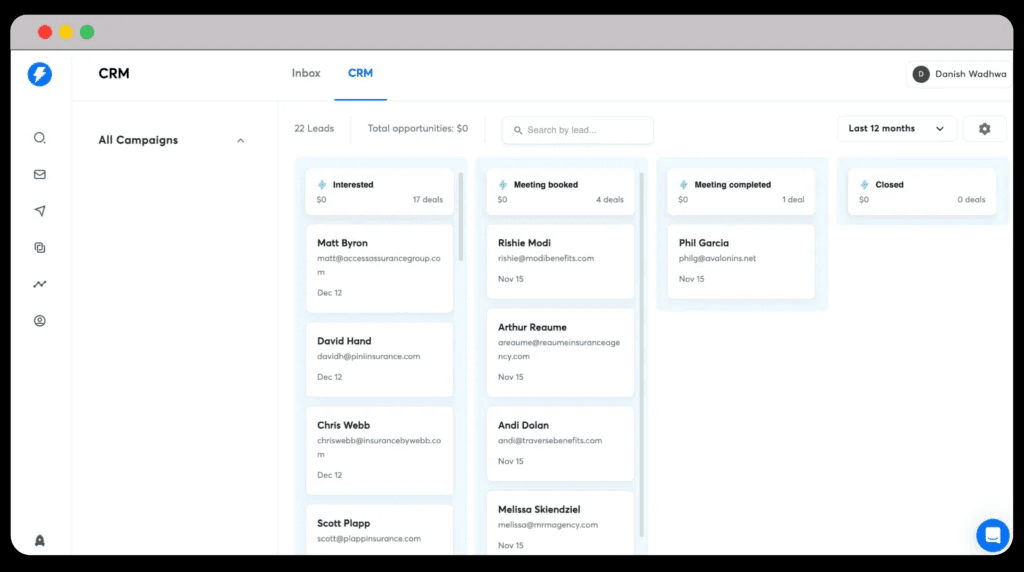Click email scott@plappinsurance.com
Image resolution: width=1024 pixels, height=572 pixels.
tap(369, 539)
